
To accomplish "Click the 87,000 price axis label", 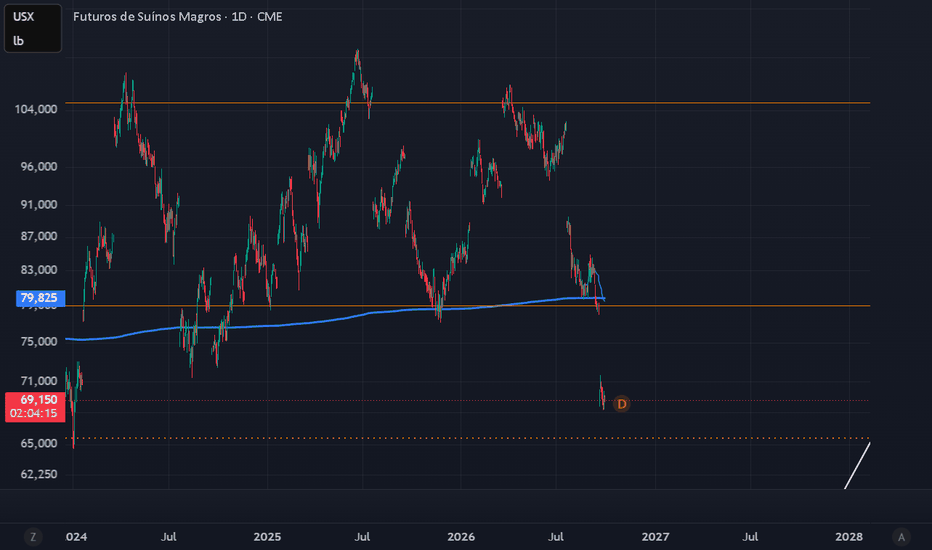I will 39,237.
